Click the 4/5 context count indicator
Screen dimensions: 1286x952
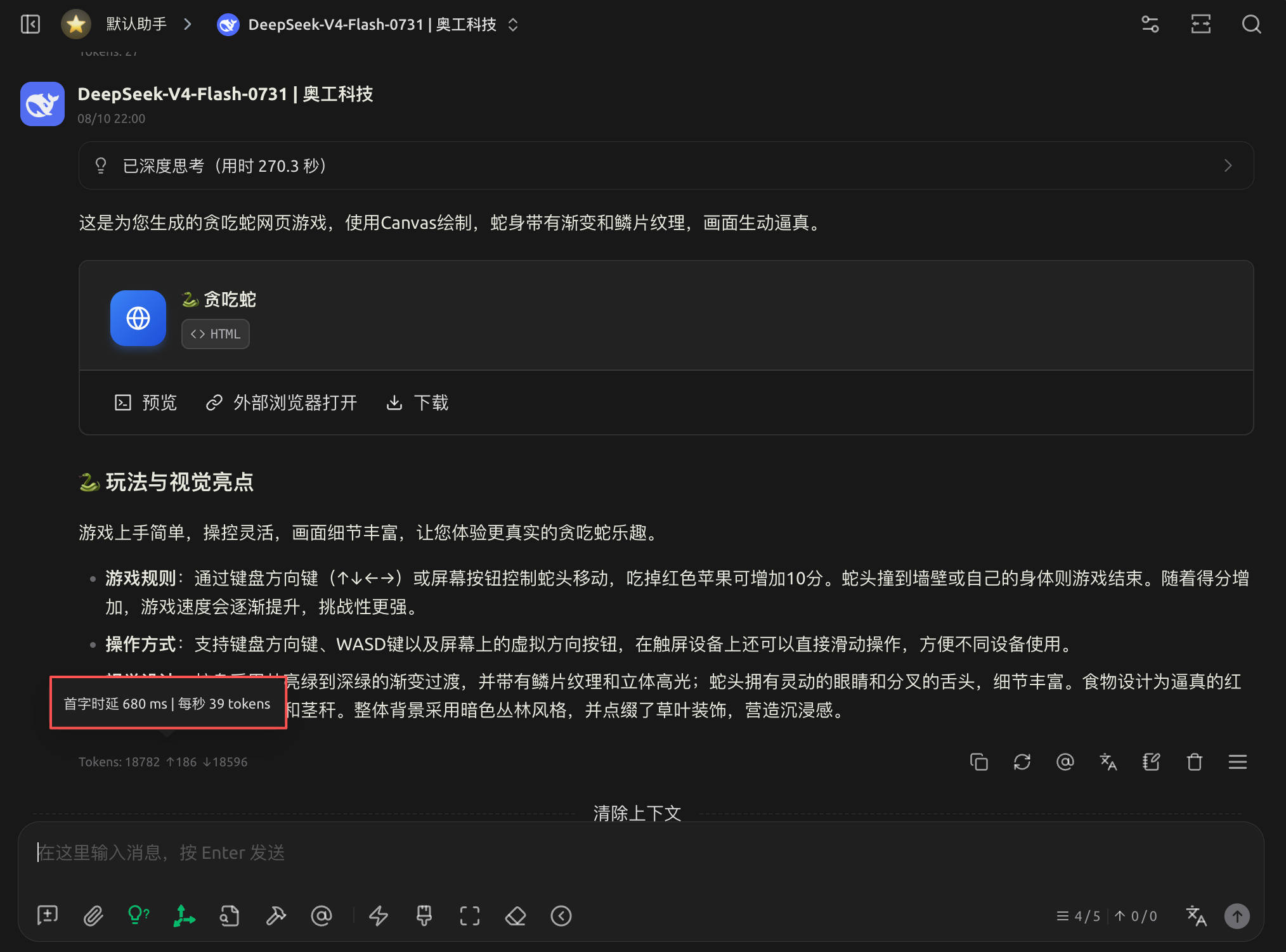tap(1079, 916)
